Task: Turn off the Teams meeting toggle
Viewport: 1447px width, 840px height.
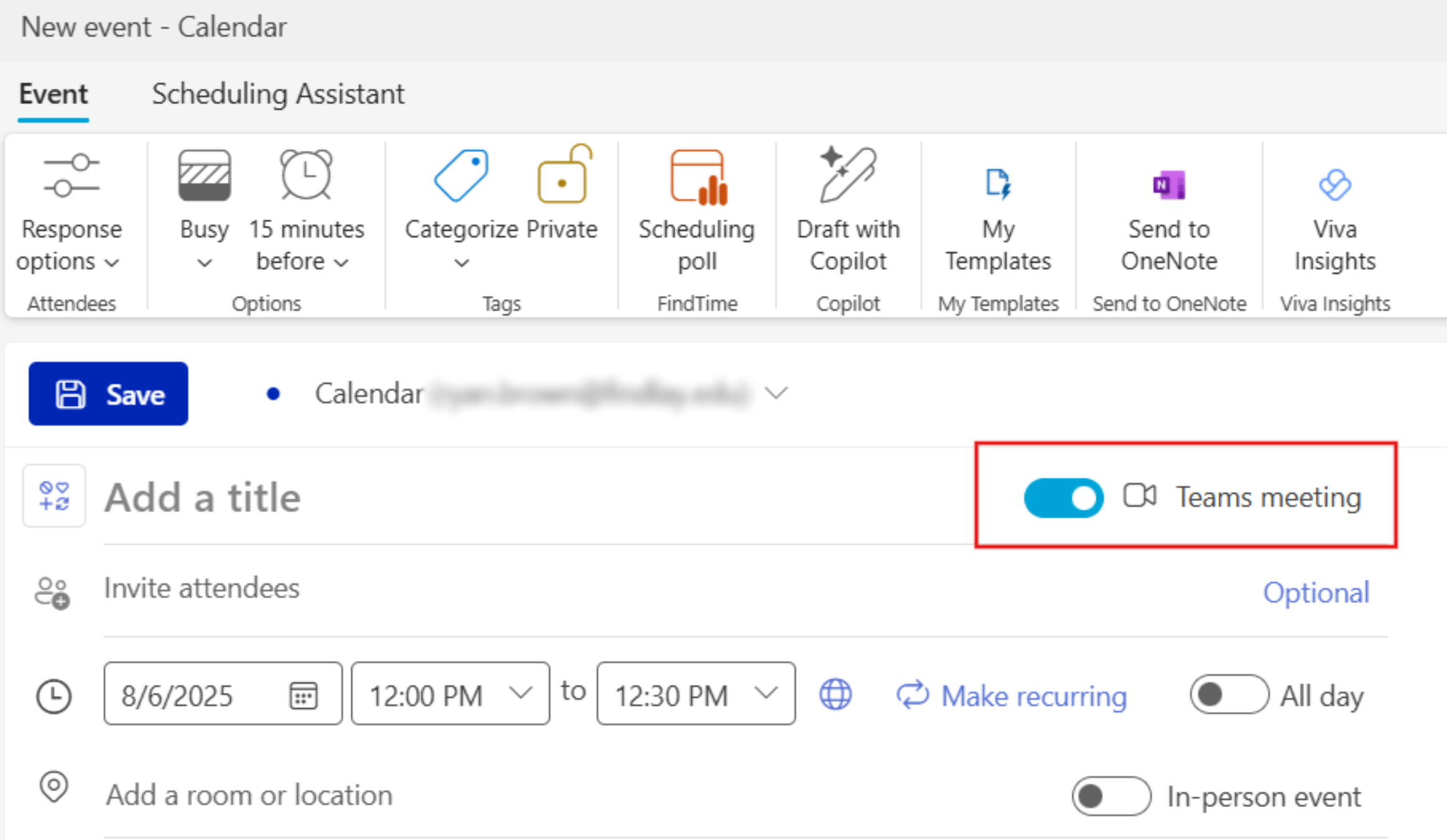Action: click(1063, 497)
